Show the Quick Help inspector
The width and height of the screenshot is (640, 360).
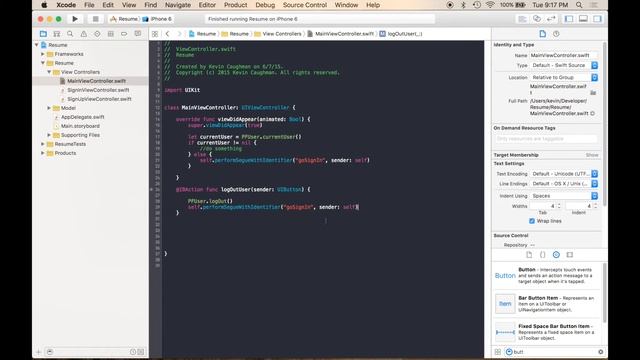click(x=556, y=34)
